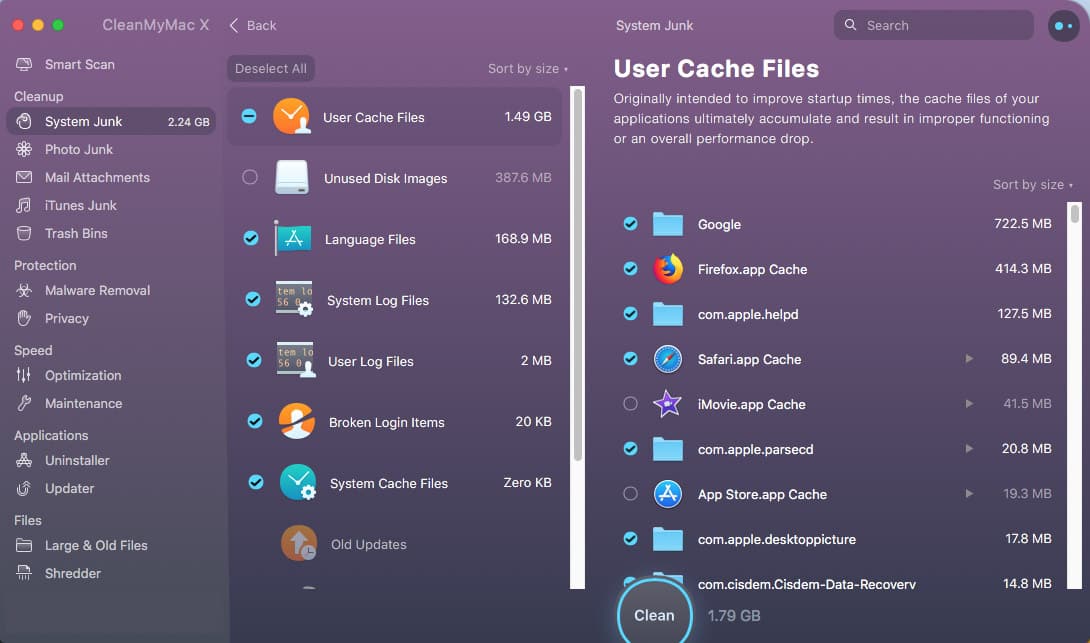The height and width of the screenshot is (643, 1090).
Task: Uncheck the Firefox.app Cache checkbox
Action: point(631,268)
